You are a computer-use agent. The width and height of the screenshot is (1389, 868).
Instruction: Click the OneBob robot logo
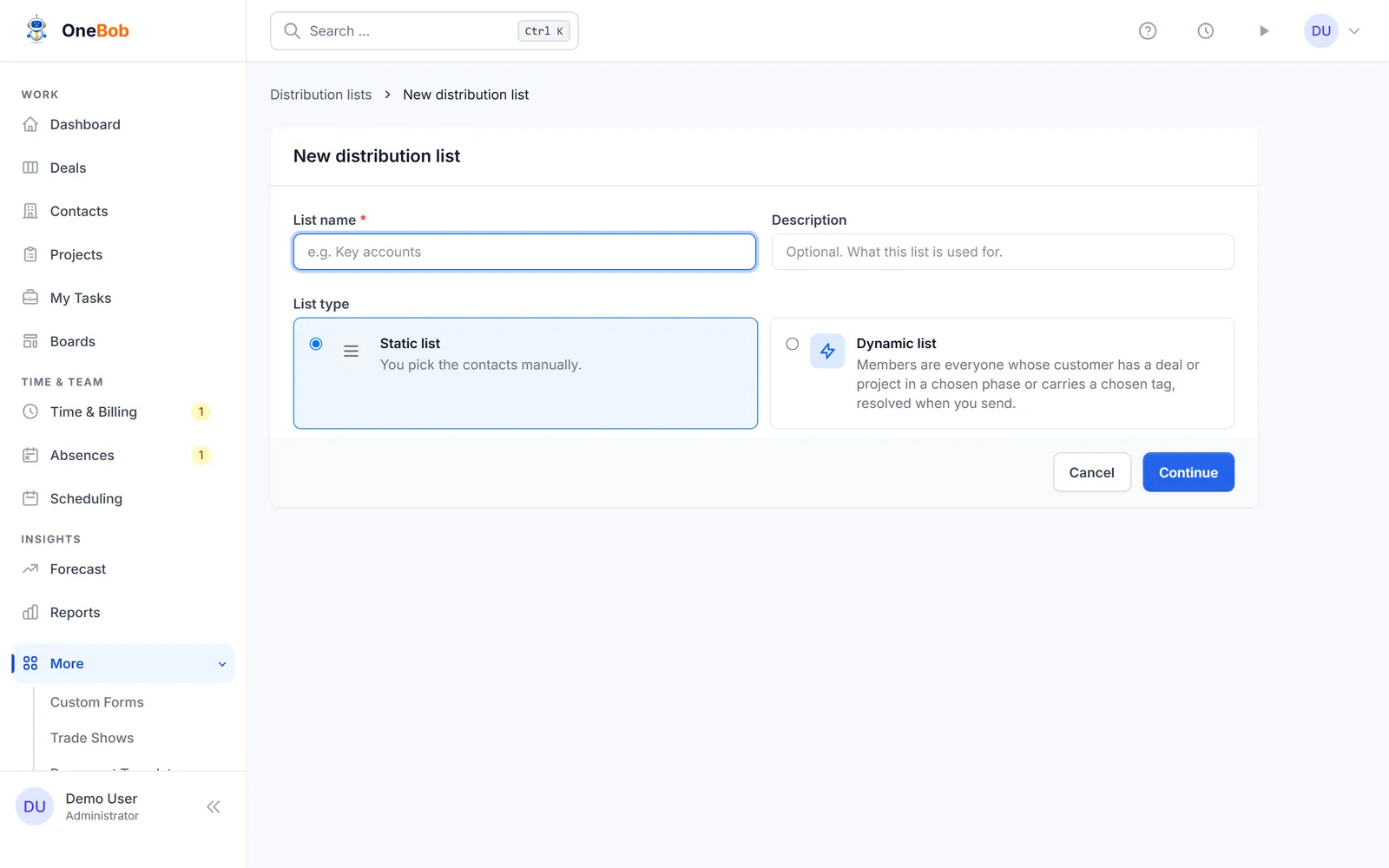(x=36, y=30)
